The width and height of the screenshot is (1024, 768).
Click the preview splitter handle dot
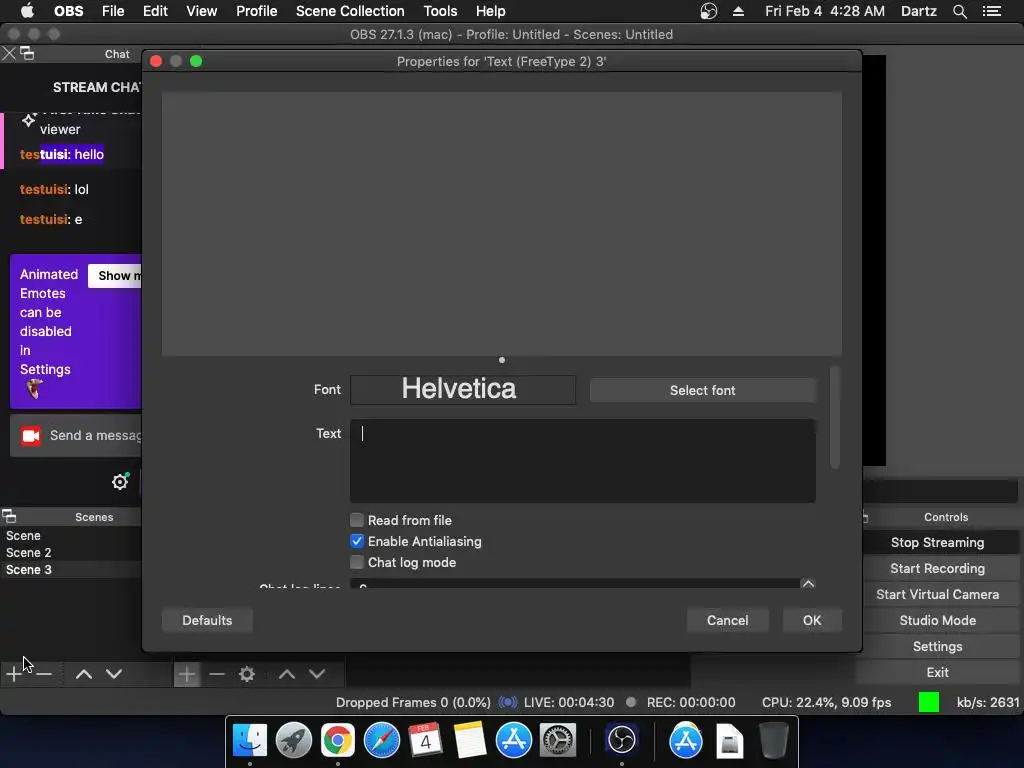(x=502, y=360)
